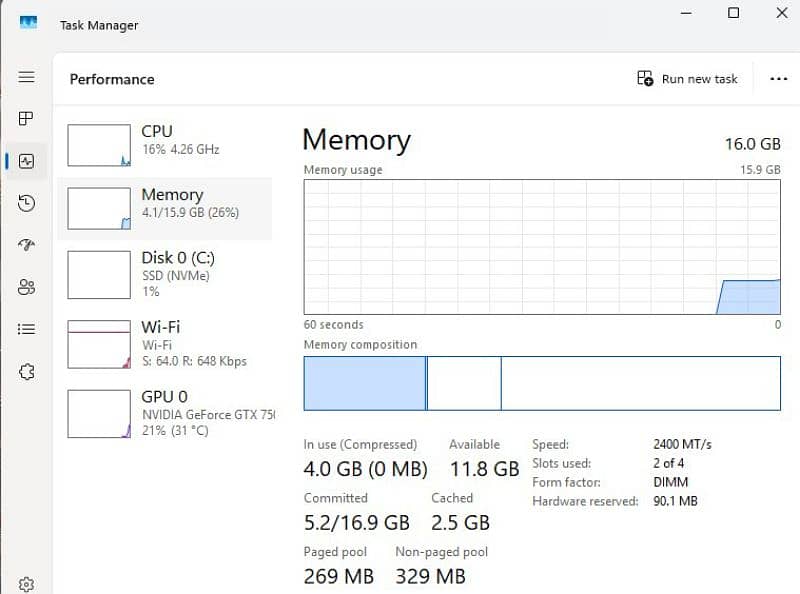Open the App history page icon

coord(27,203)
